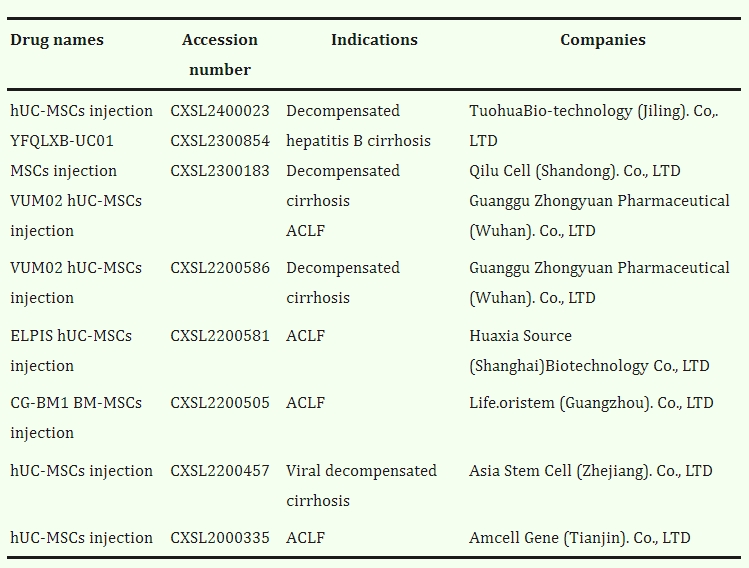749x568 pixels.
Task: Select accession number CXSL2200581
Action: coord(220,336)
